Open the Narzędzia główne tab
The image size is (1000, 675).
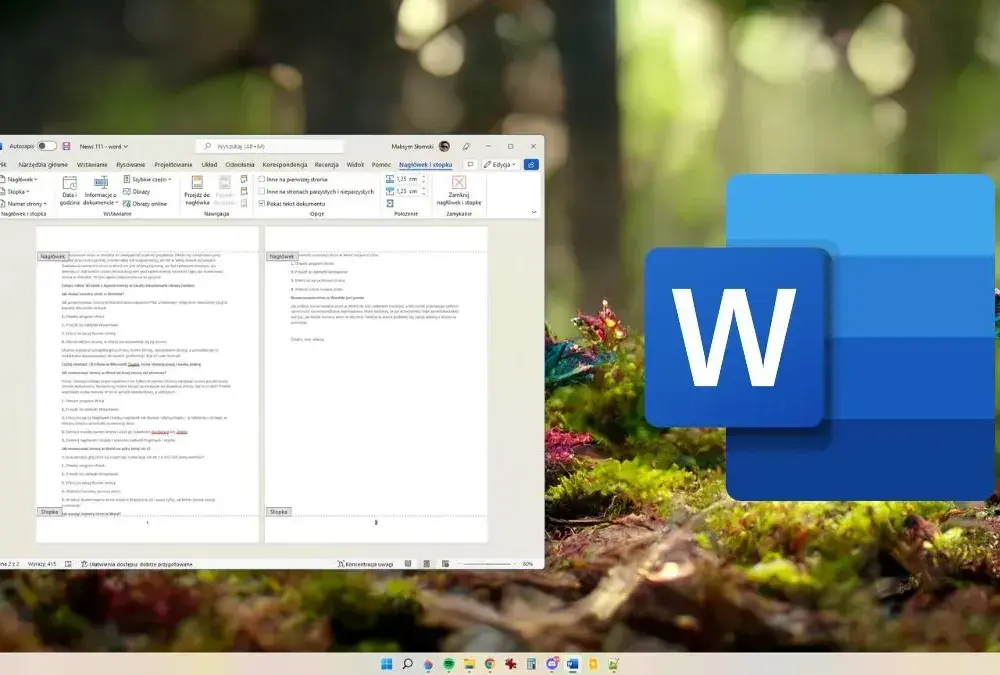point(43,165)
